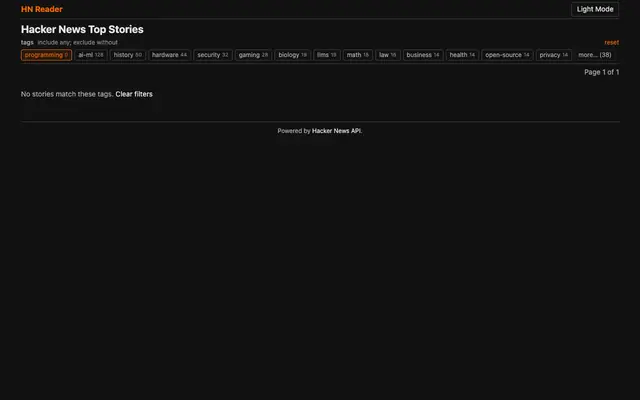
Task: Toggle the history tag filter
Action: (x=127, y=55)
